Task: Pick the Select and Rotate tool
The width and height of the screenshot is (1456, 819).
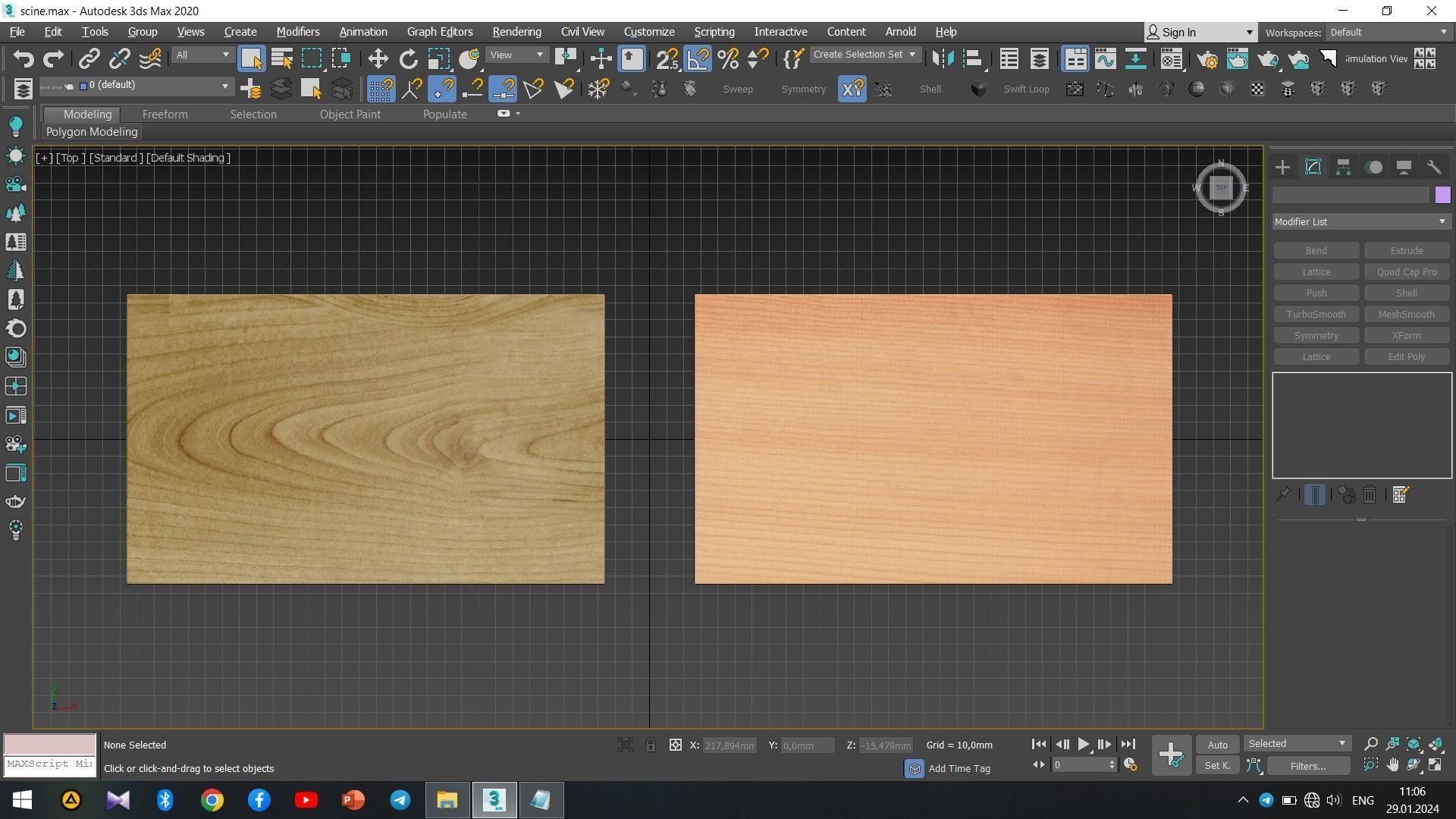Action: click(408, 59)
